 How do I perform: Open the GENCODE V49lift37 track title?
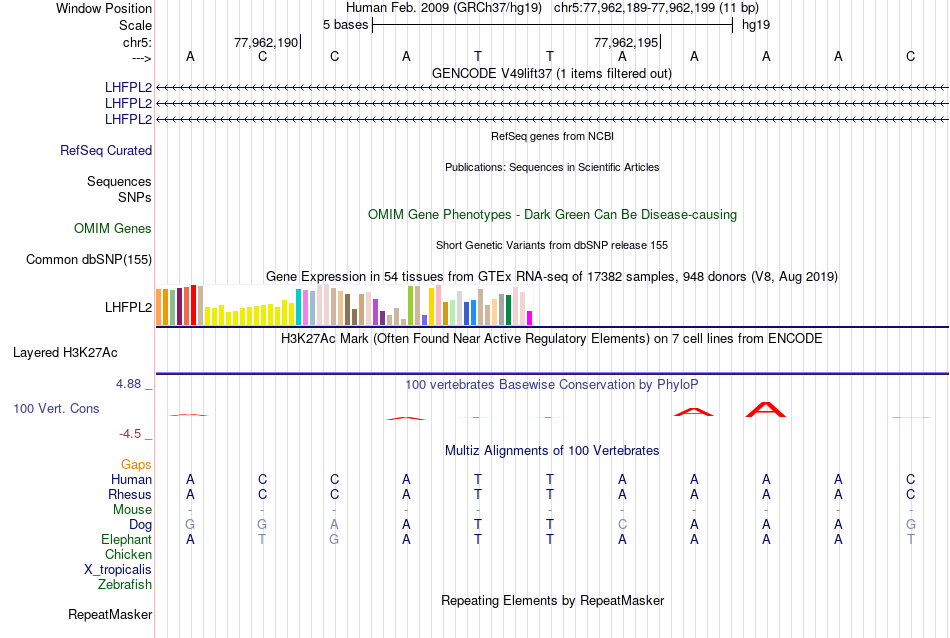[x=552, y=73]
